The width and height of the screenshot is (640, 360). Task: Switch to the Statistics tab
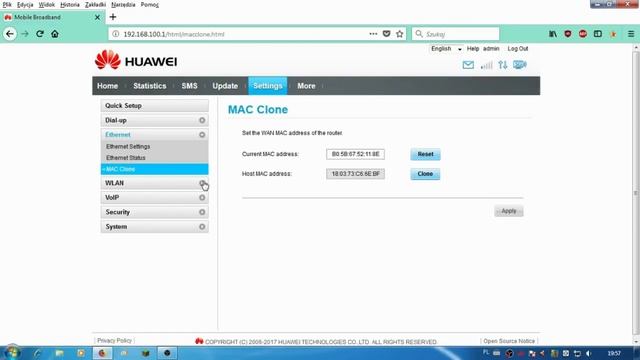(x=150, y=86)
